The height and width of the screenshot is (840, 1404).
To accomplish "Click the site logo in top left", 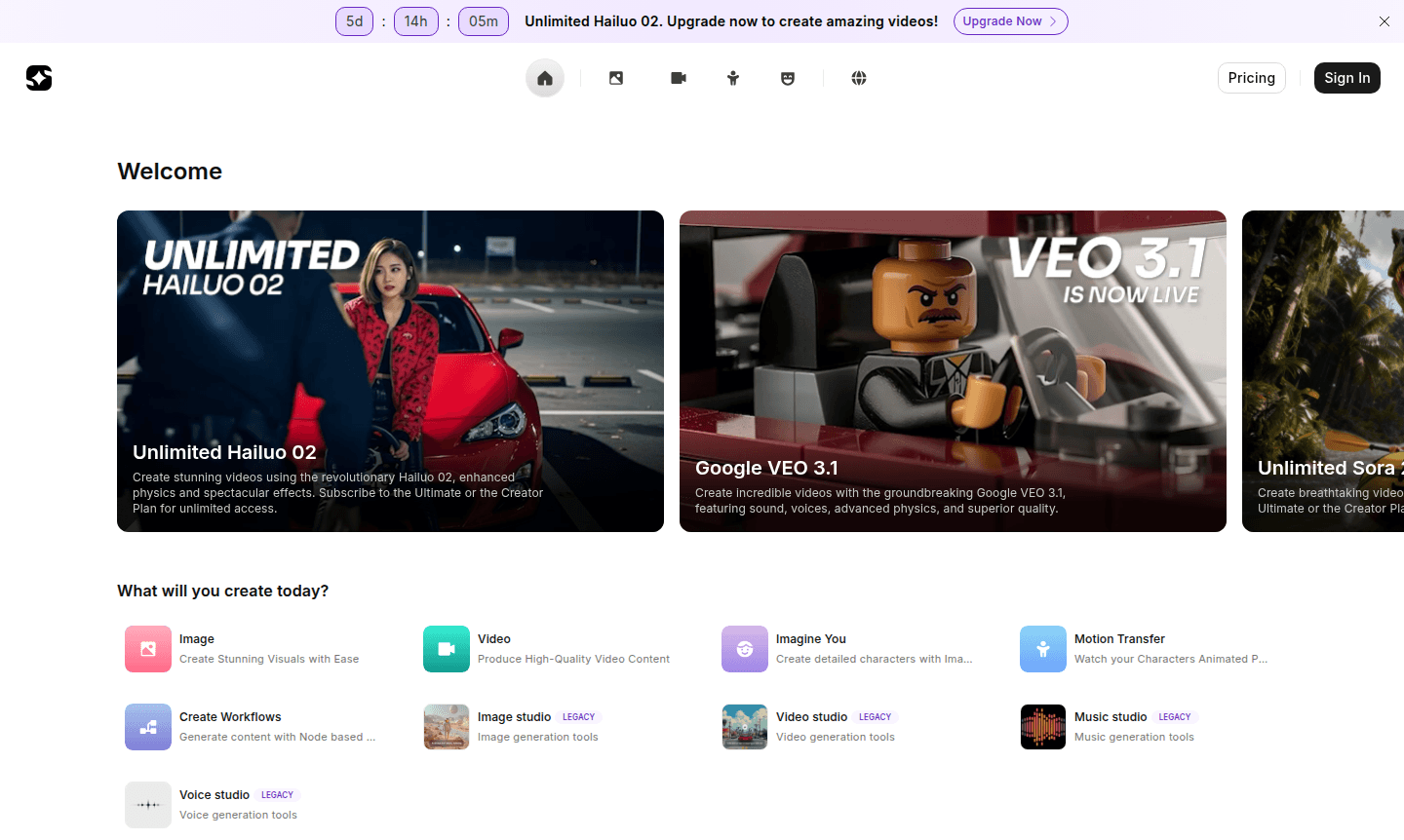I will pyautogui.click(x=39, y=78).
